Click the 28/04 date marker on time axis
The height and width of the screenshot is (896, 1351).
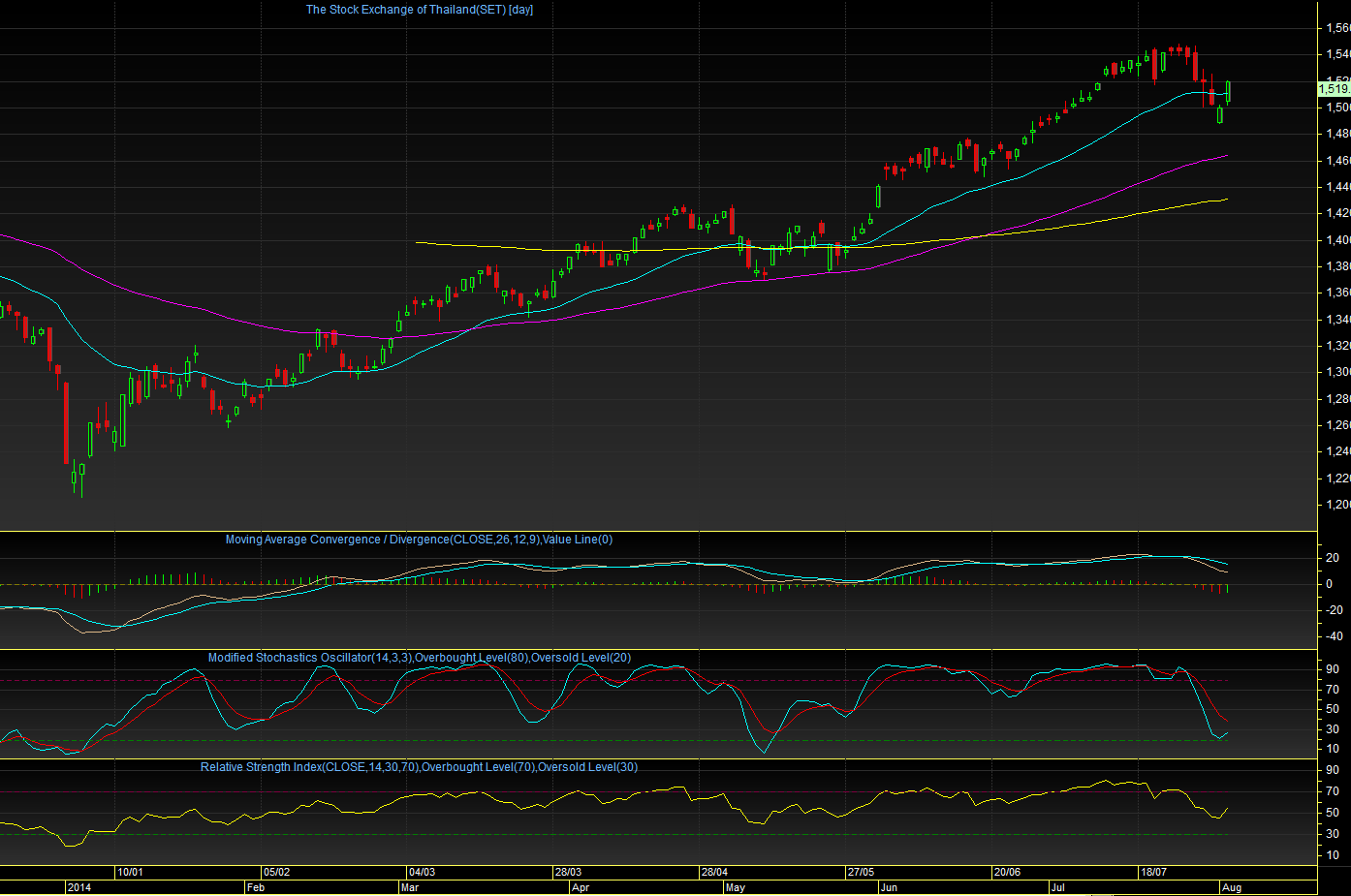pos(714,872)
